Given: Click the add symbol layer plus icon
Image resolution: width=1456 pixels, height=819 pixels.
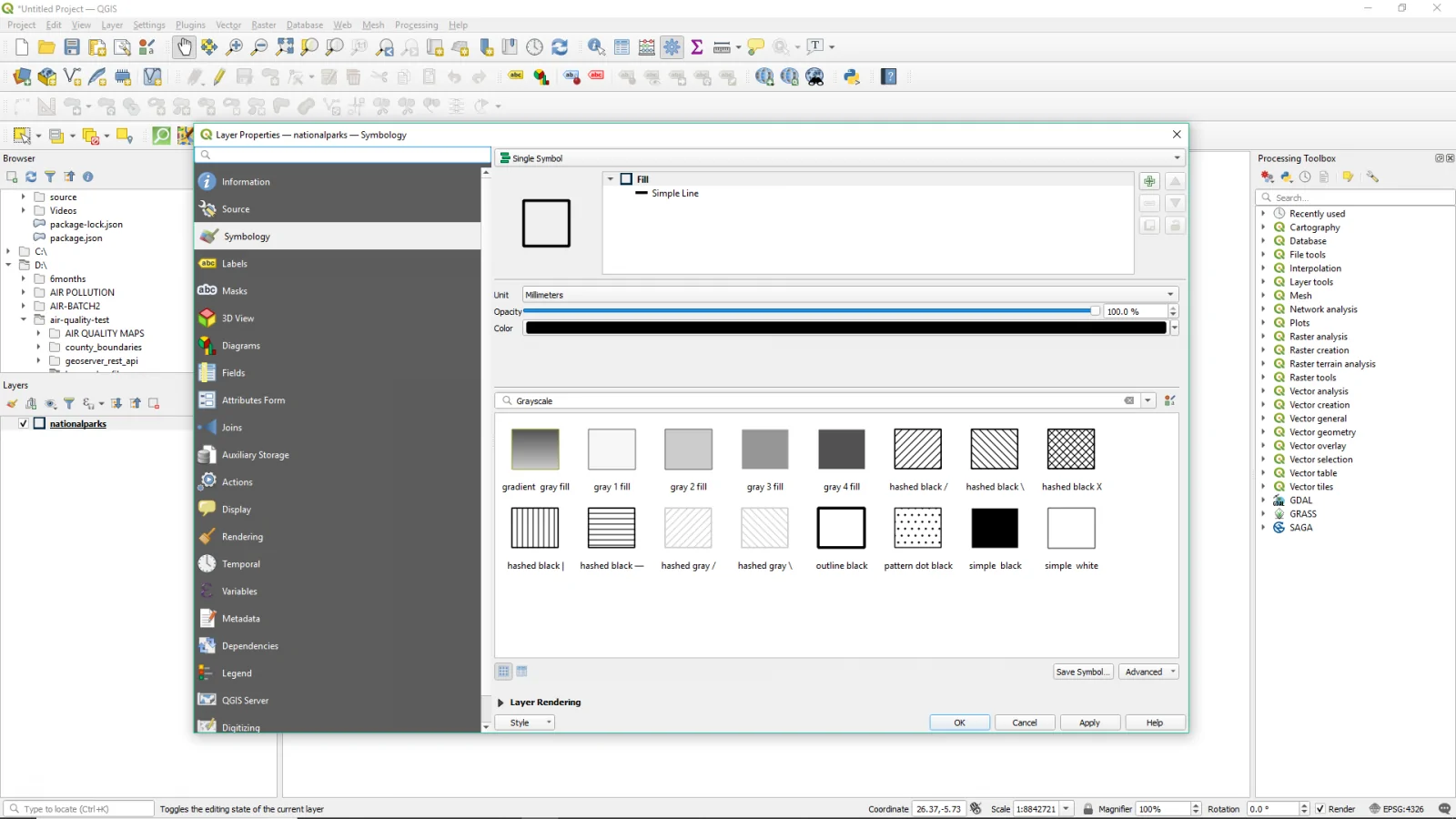Looking at the screenshot, I should click(1149, 181).
